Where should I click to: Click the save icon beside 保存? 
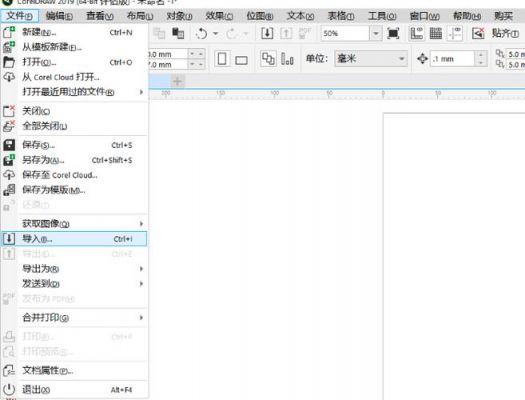9,145
